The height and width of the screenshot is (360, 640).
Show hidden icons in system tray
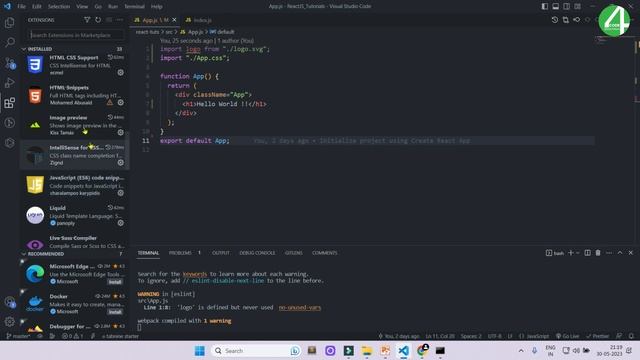[x=521, y=351]
